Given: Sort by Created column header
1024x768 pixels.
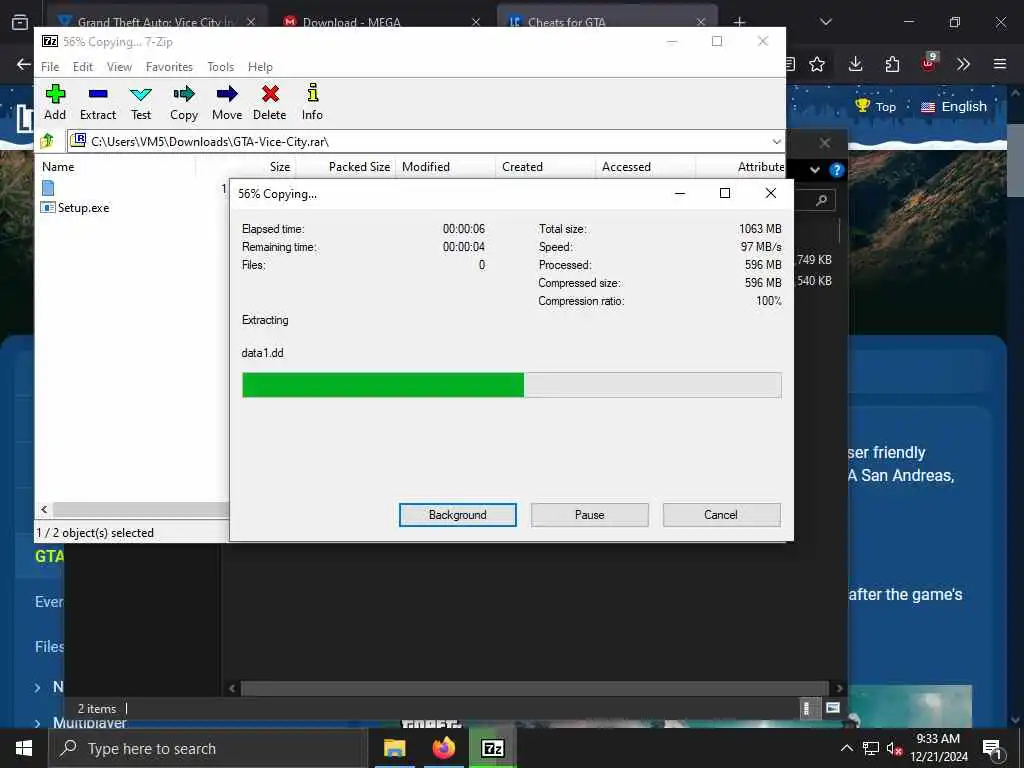Looking at the screenshot, I should [x=545, y=167].
